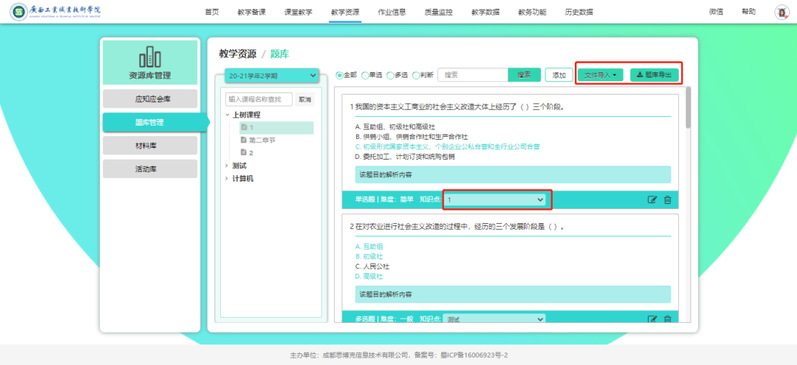This screenshot has width=797, height=365.
Task: Open 作业信息 menu
Action: [x=391, y=12]
